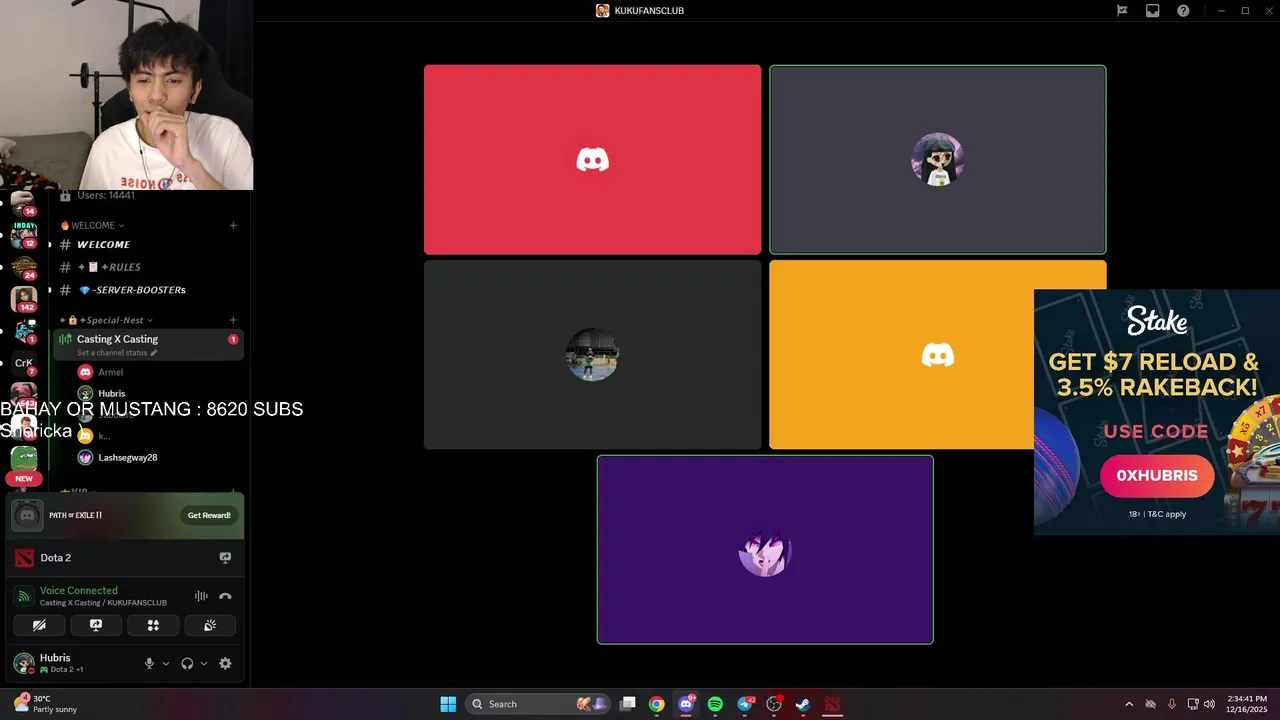Open Task View on the taskbar
This screenshot has height=720, width=1280.
pos(628,704)
